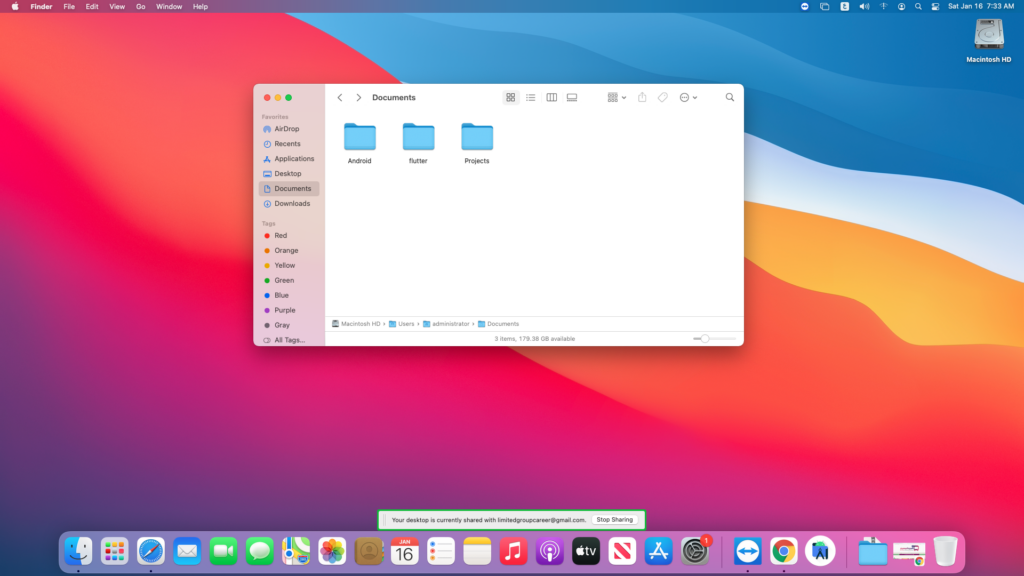Open the Action (ellipsis) dropdown menu
Image resolution: width=1024 pixels, height=576 pixels.
point(688,97)
